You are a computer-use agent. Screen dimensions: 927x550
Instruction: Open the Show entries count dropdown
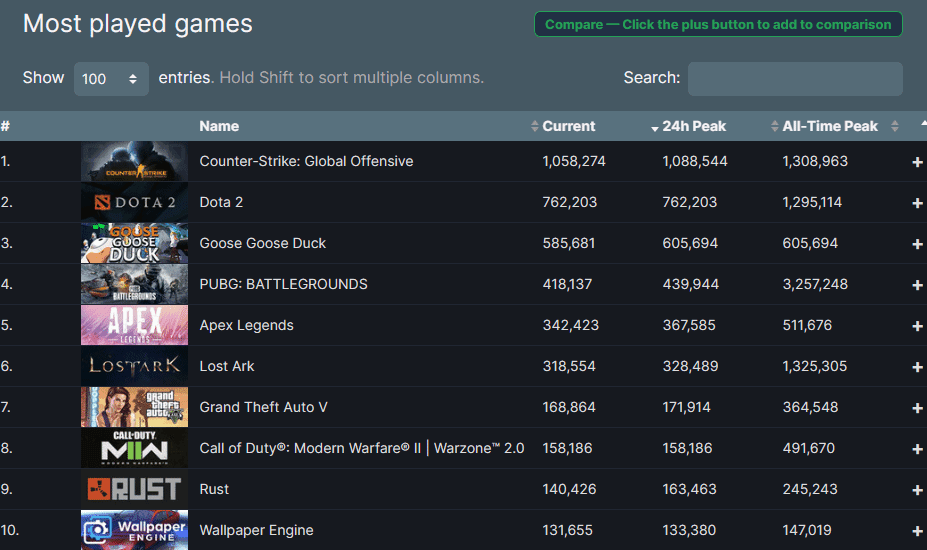111,79
